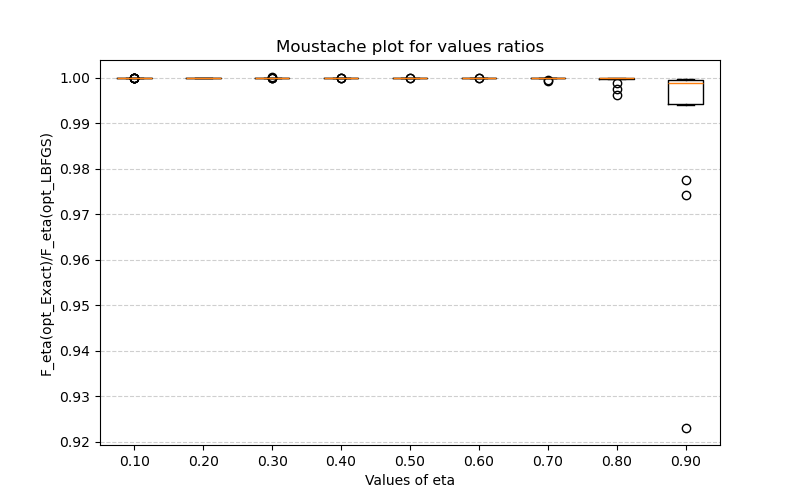This screenshot has width=800, height=500.
Task: Click the 0.96 y-axis tick label
Action: tap(78, 260)
